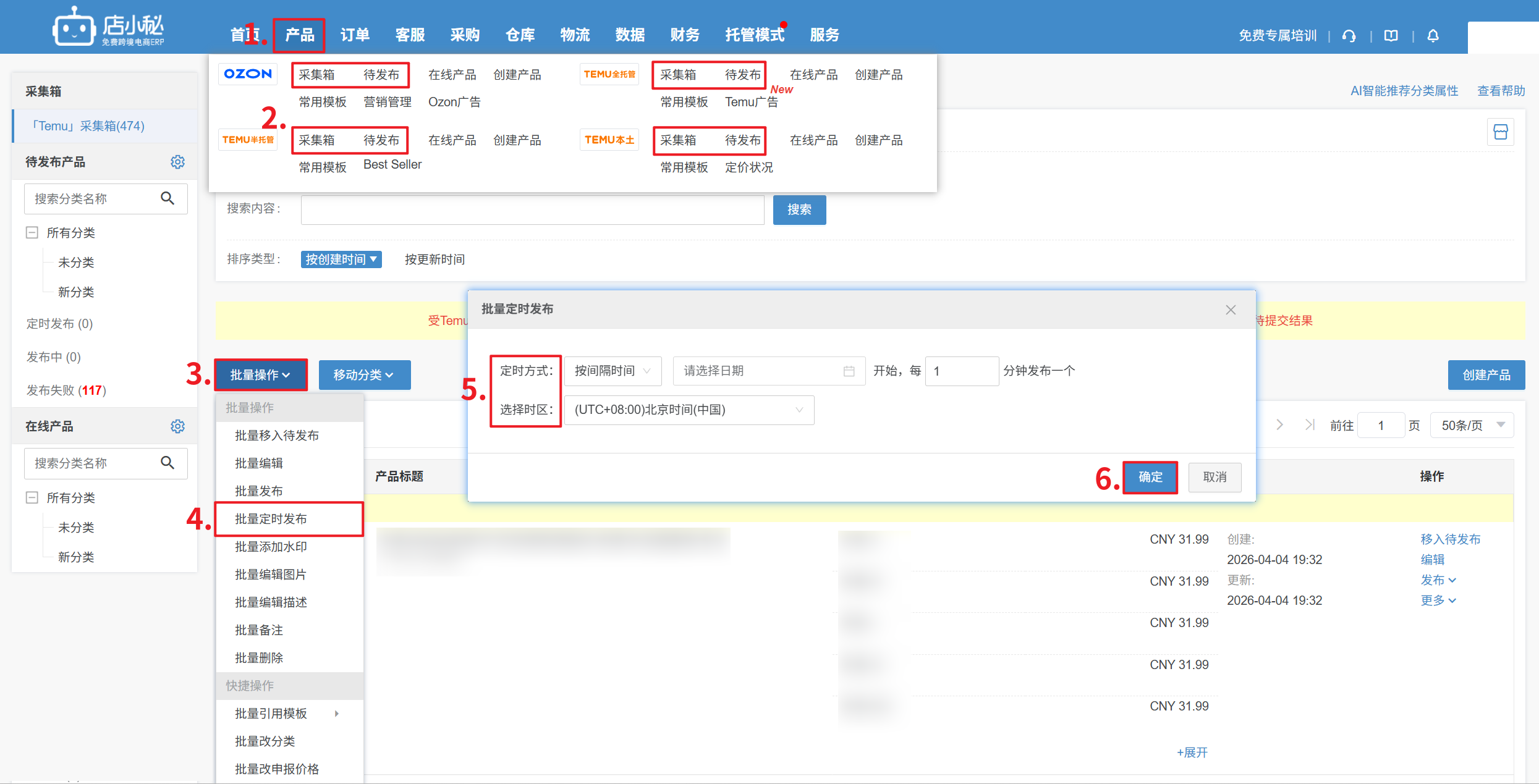The width and height of the screenshot is (1539, 784).
Task: Open the help book icon in header
Action: [x=1391, y=36]
